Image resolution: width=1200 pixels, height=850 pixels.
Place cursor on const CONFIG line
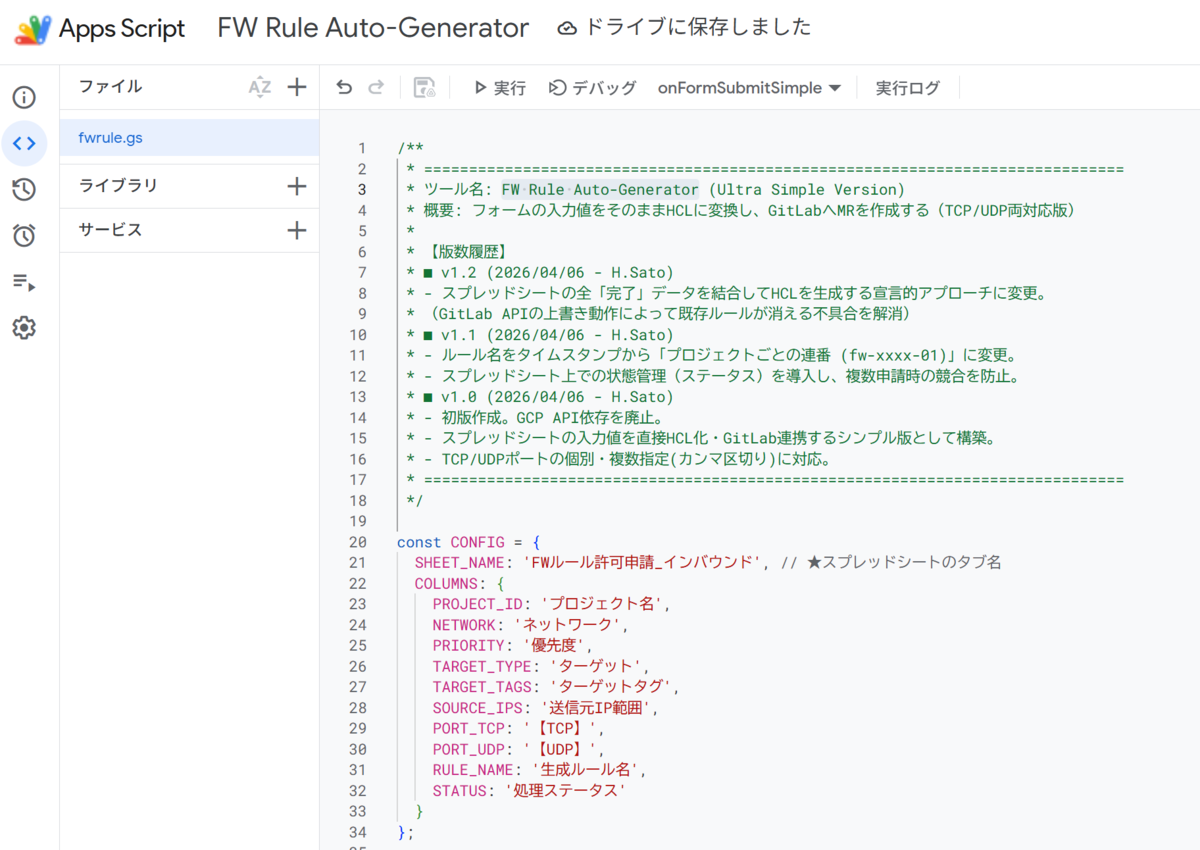pos(469,542)
